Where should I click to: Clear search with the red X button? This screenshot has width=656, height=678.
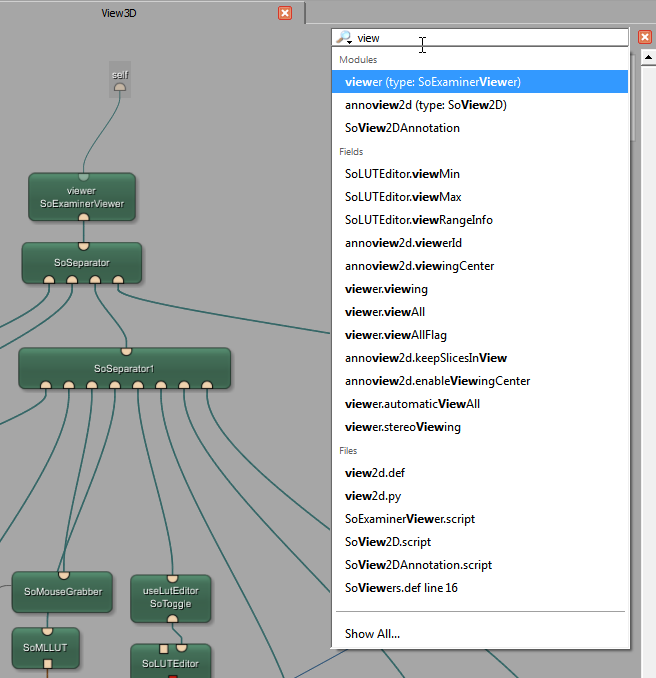tap(645, 38)
